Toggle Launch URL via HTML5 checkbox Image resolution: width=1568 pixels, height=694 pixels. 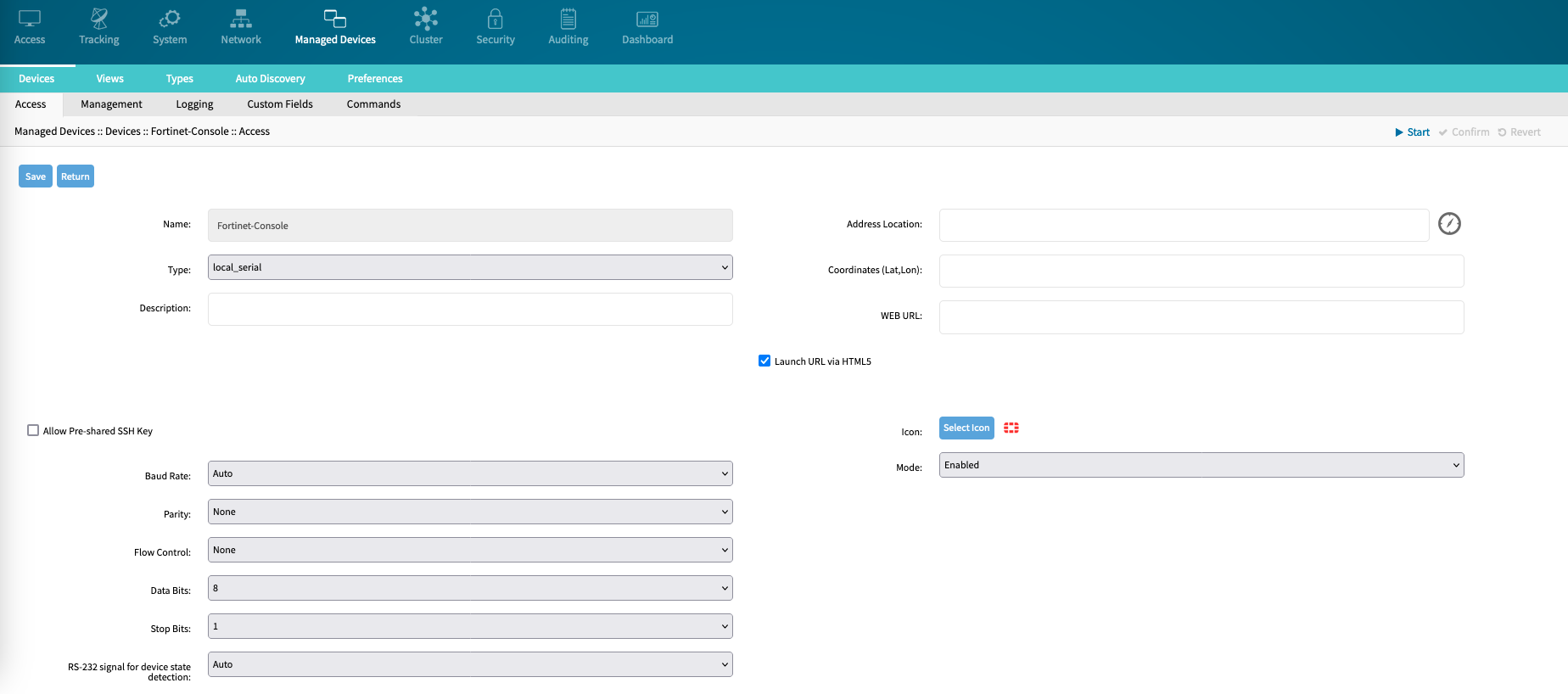764,361
